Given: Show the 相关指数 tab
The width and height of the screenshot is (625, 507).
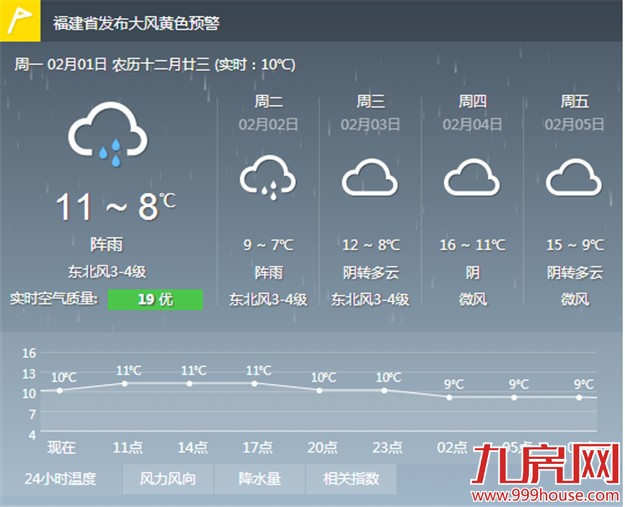Looking at the screenshot, I should point(351,479).
